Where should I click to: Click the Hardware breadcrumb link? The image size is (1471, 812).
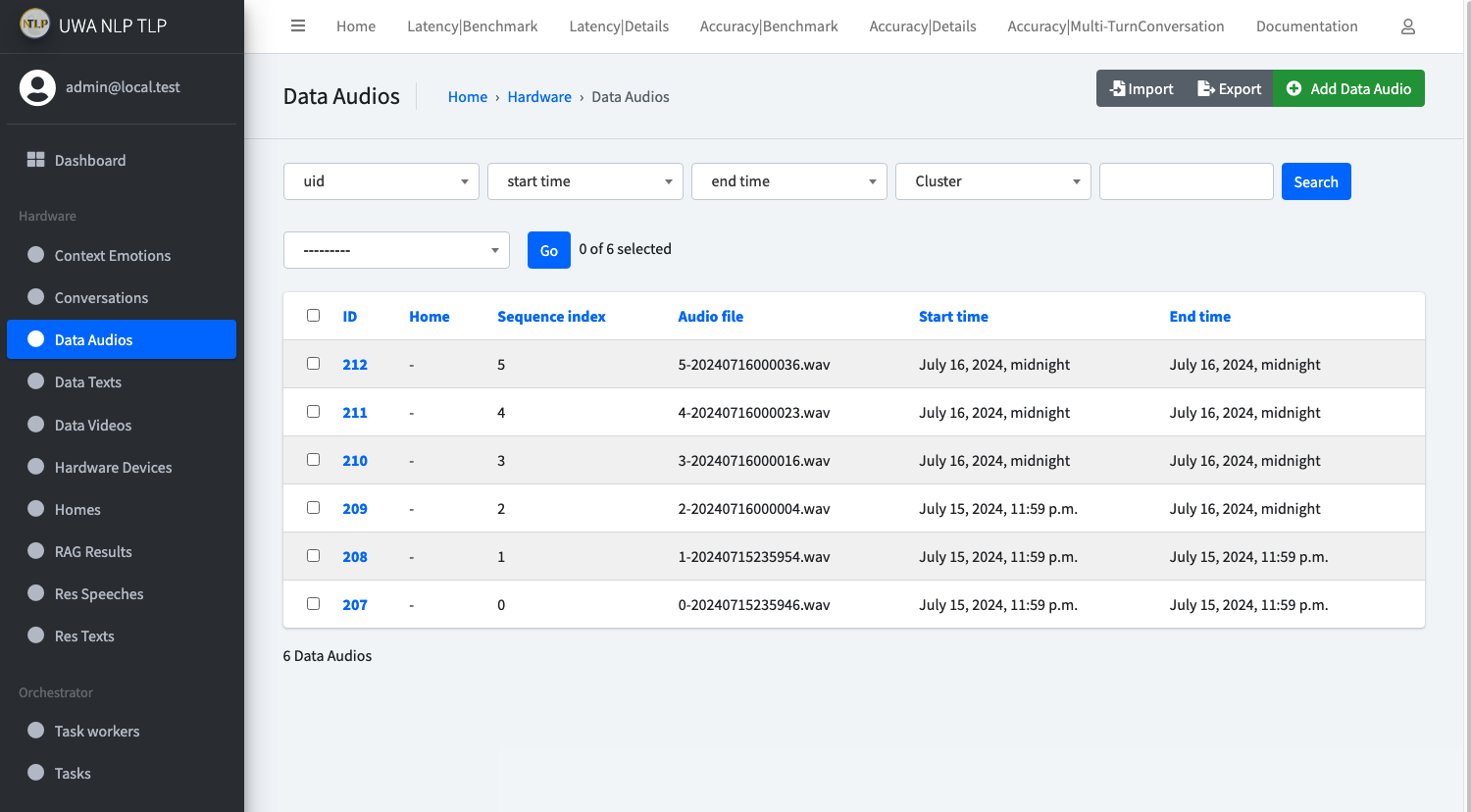click(539, 97)
